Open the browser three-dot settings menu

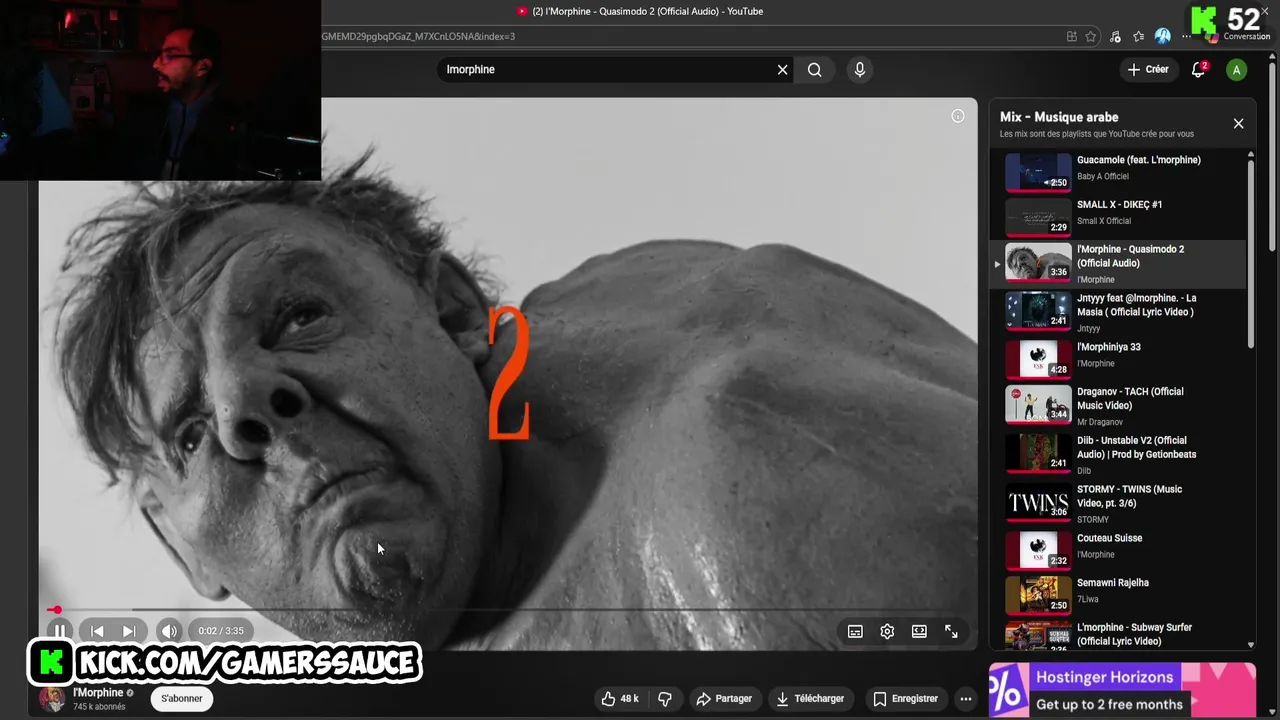(x=1186, y=36)
